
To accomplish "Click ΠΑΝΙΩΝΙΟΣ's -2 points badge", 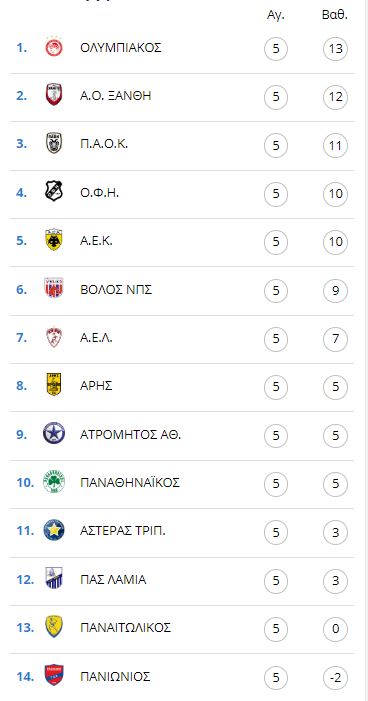I will pyautogui.click(x=335, y=677).
